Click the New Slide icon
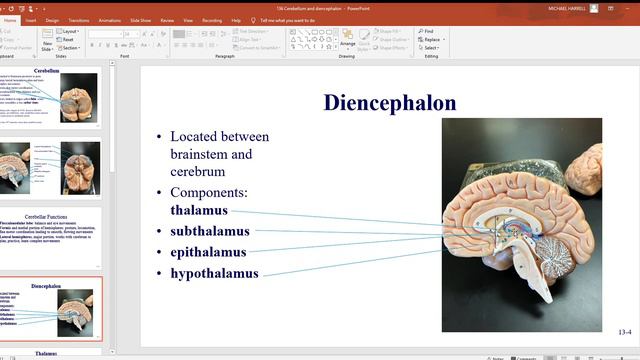 (x=47, y=33)
